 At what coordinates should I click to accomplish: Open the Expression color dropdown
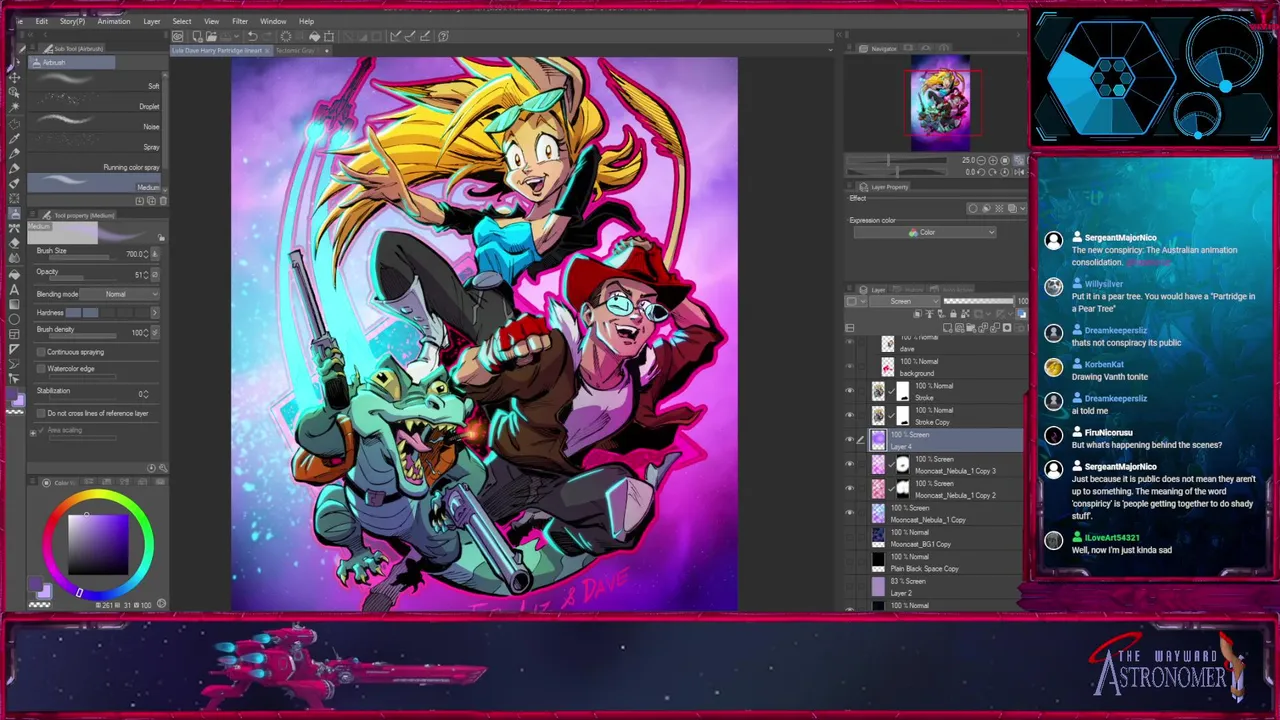point(925,233)
